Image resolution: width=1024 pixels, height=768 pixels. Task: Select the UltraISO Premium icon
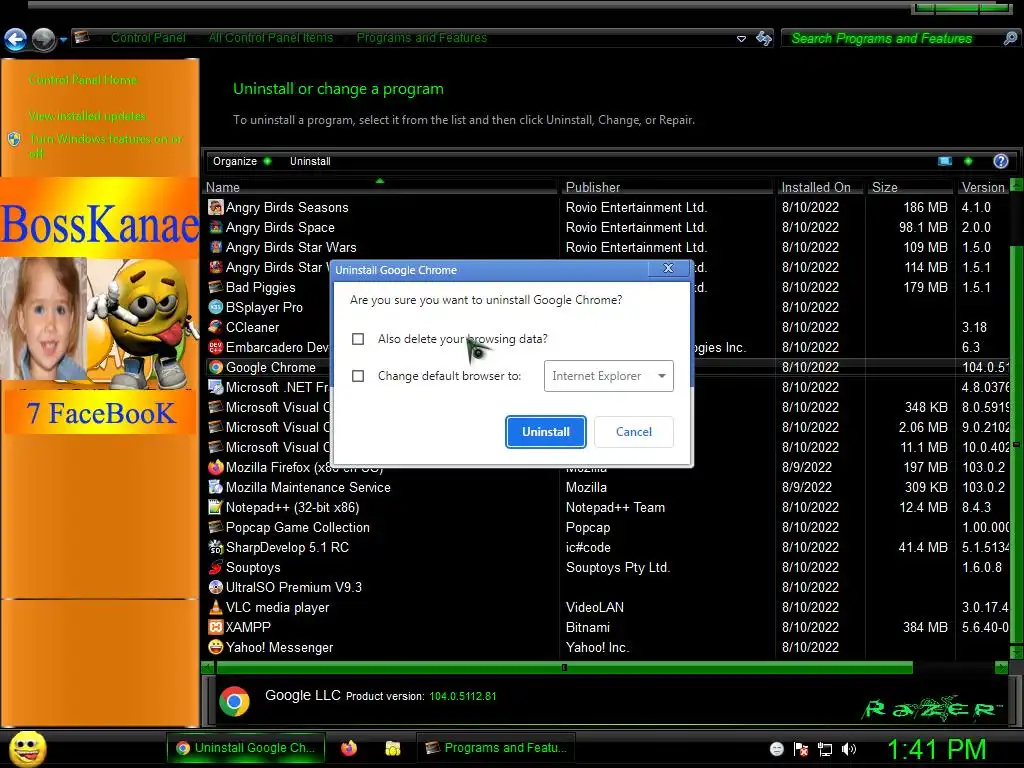click(x=216, y=587)
